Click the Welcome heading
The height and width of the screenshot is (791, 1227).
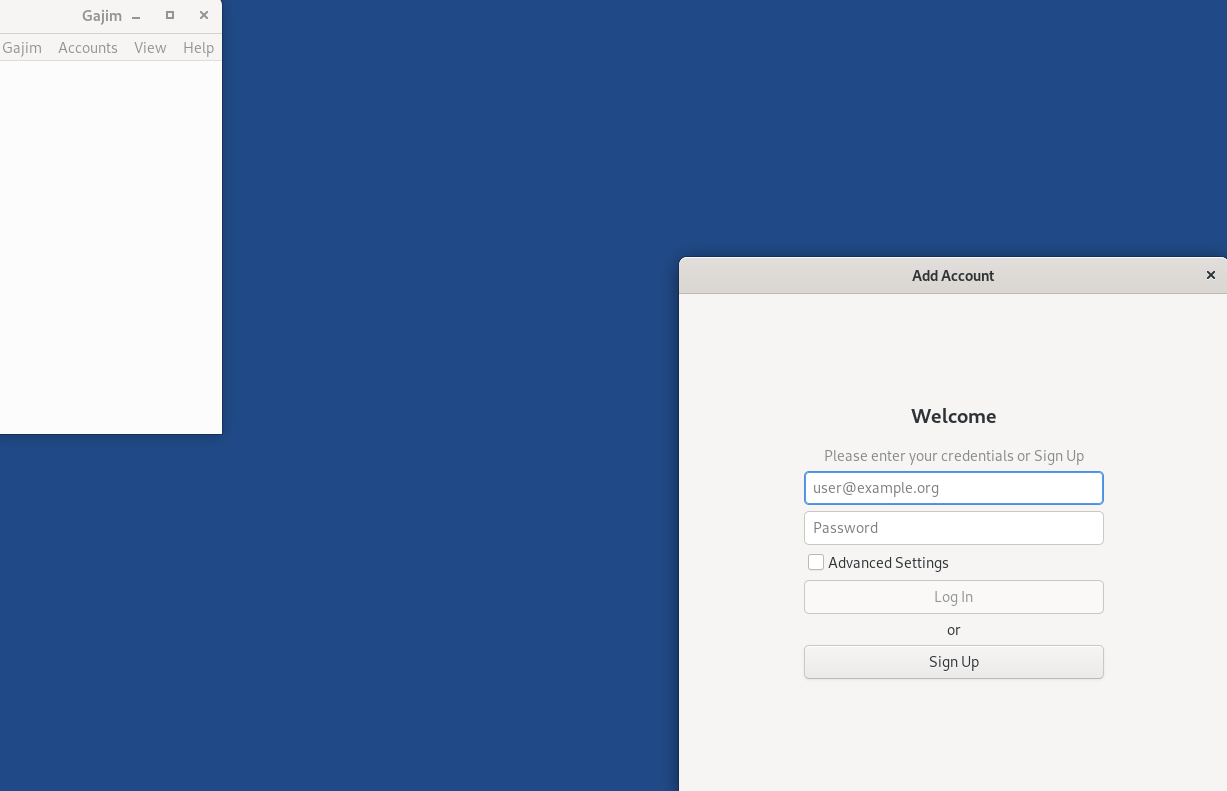point(953,416)
